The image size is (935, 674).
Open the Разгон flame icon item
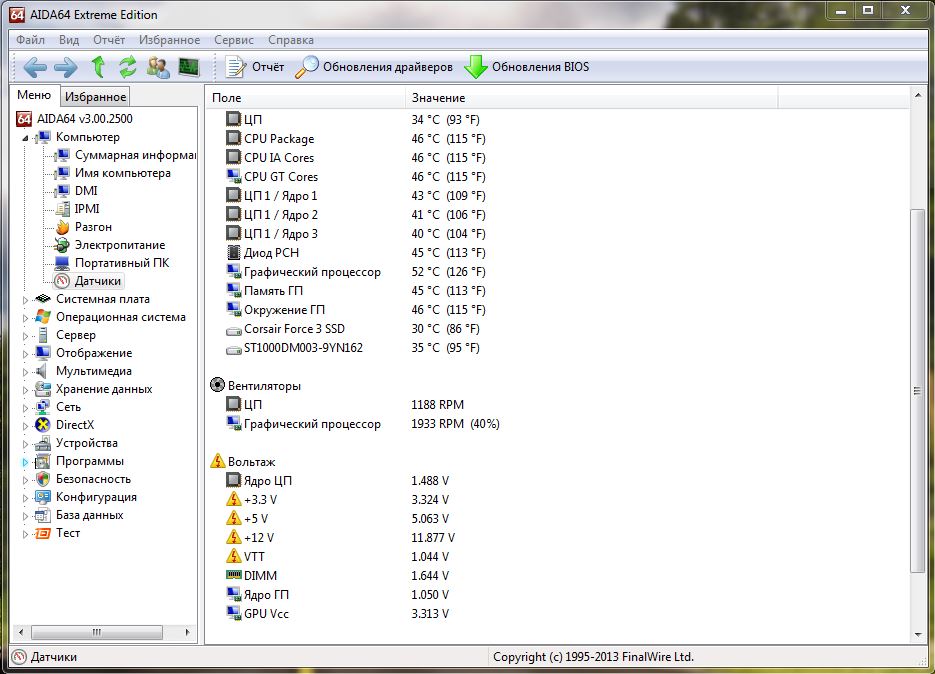point(63,227)
